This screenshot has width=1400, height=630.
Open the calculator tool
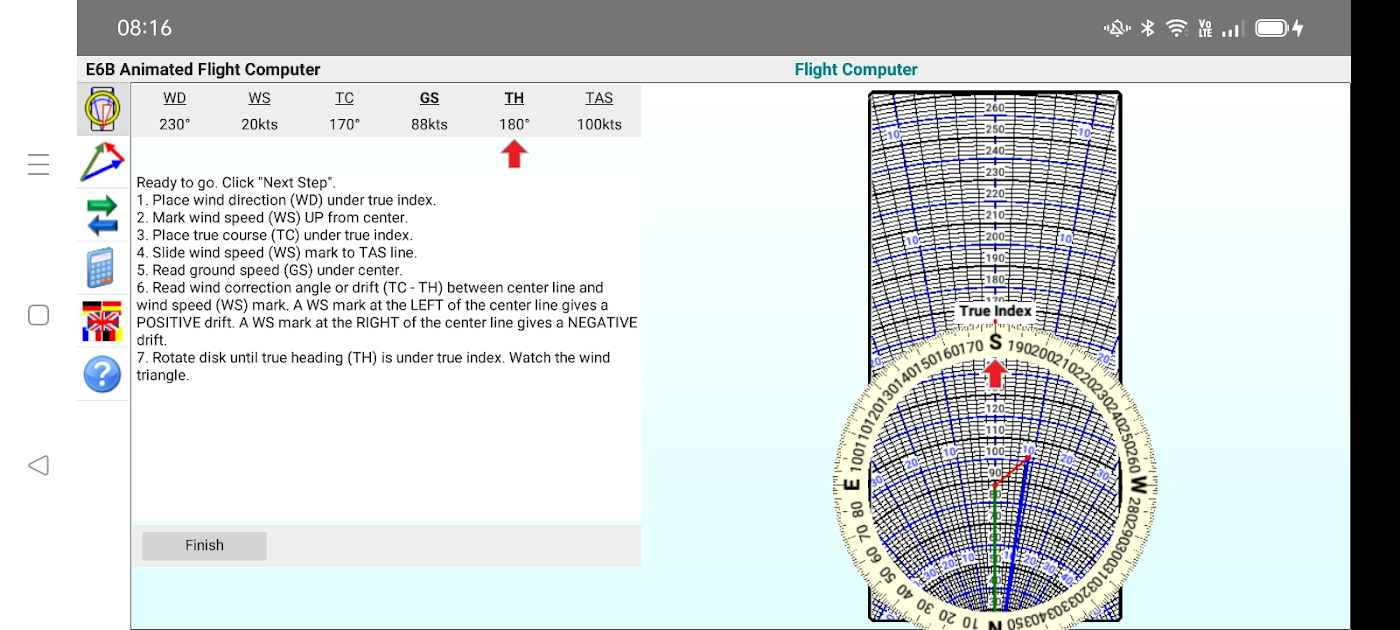click(x=102, y=268)
